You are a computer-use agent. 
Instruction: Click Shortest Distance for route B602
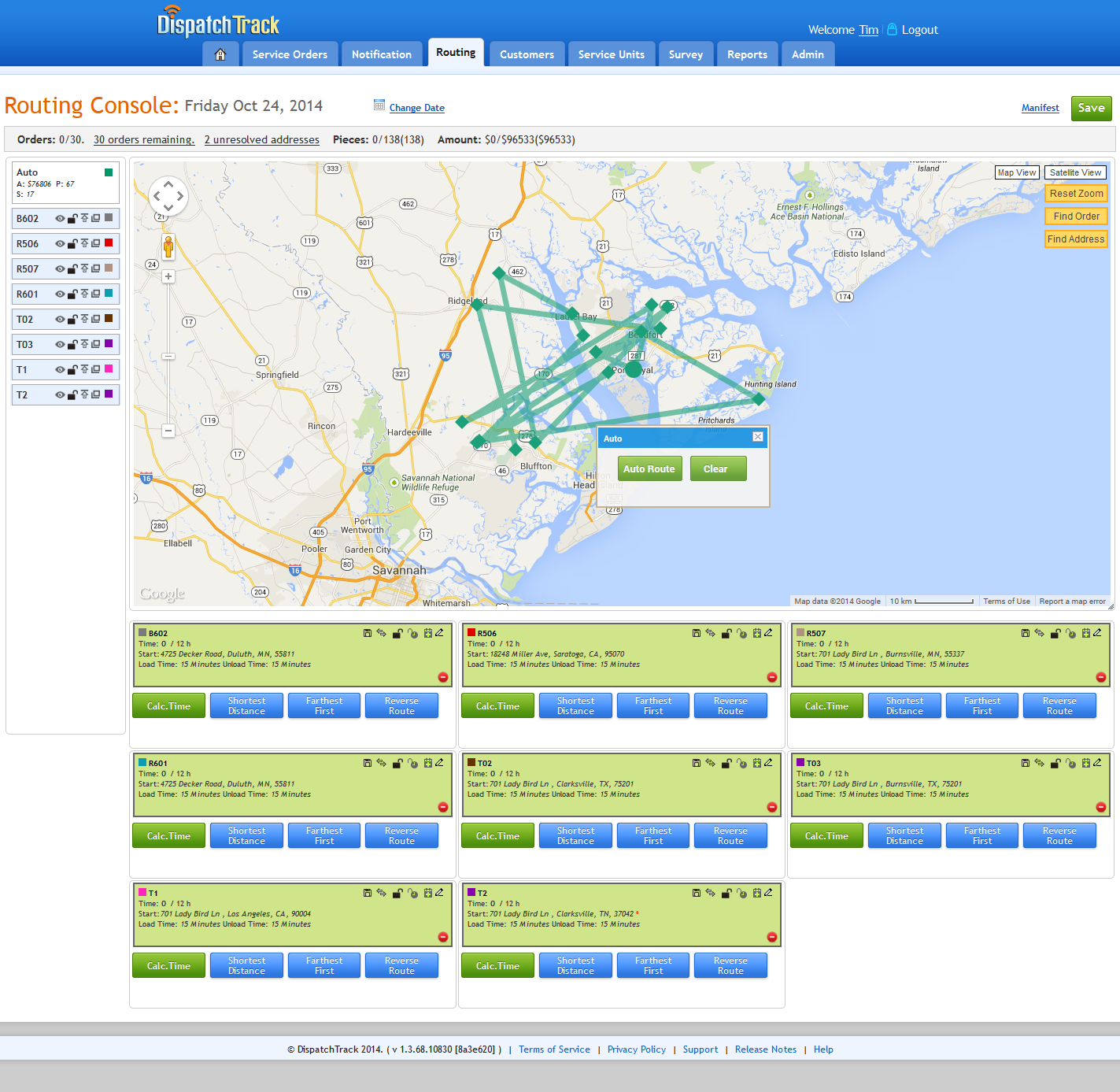point(246,705)
